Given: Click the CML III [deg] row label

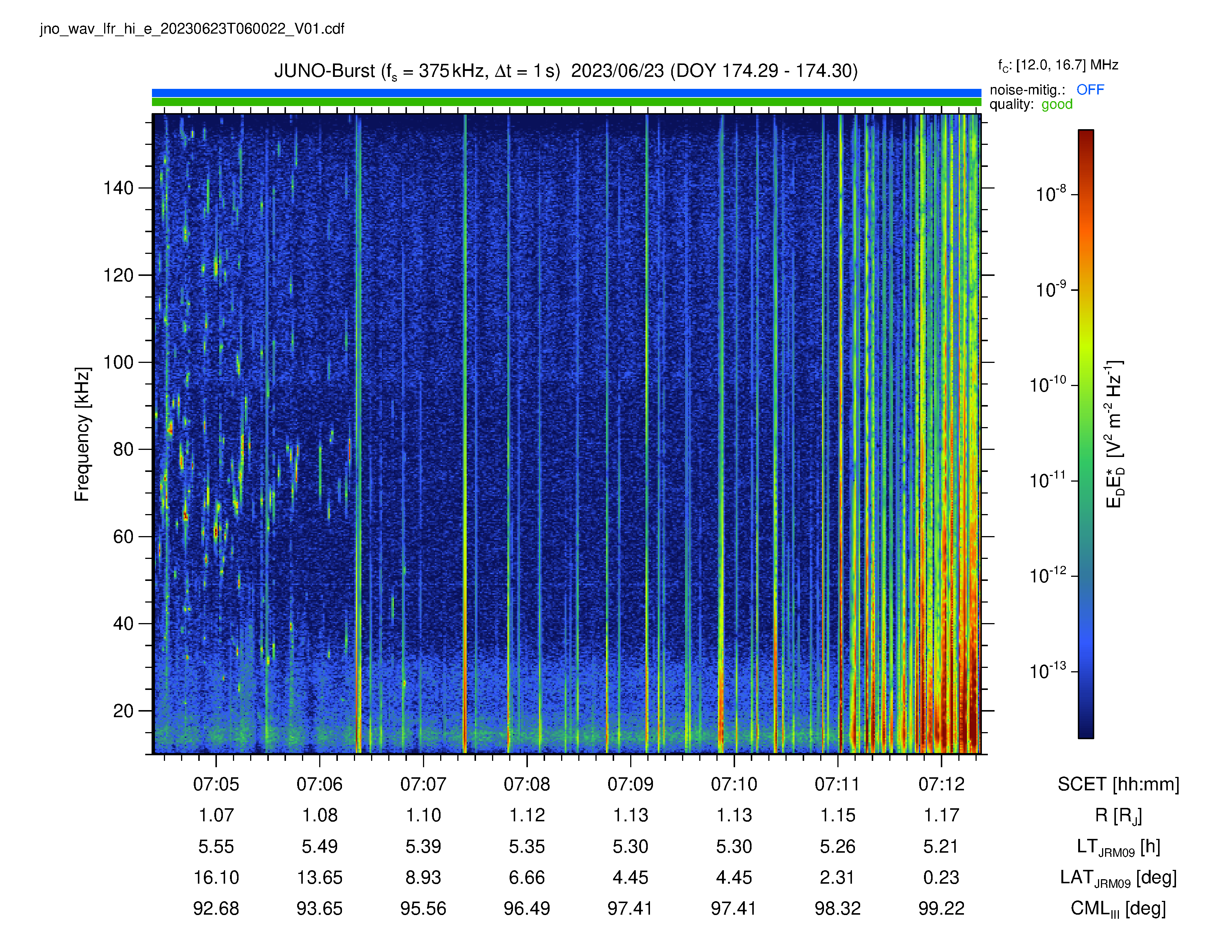Looking at the screenshot, I should pos(1118,909).
